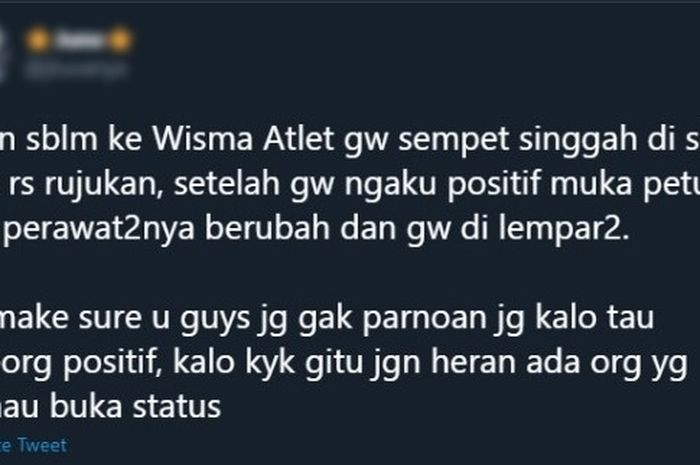
Task: Click the orange emoji before the display name
Action: pos(38,41)
